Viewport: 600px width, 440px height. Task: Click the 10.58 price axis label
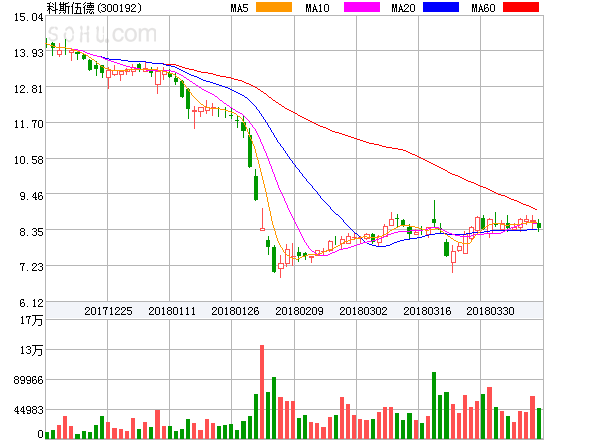29,160
